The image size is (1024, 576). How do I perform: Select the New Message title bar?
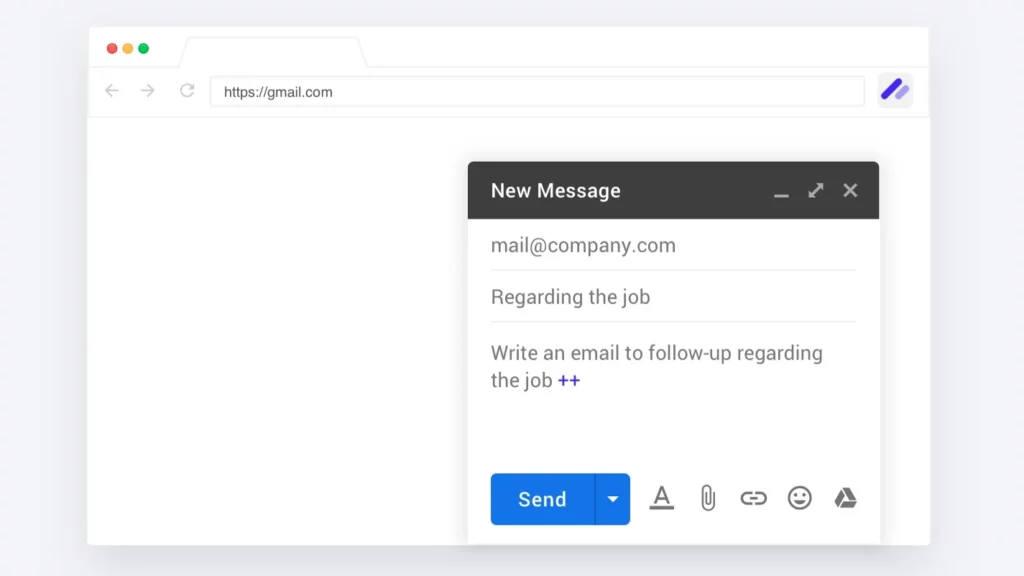point(556,190)
